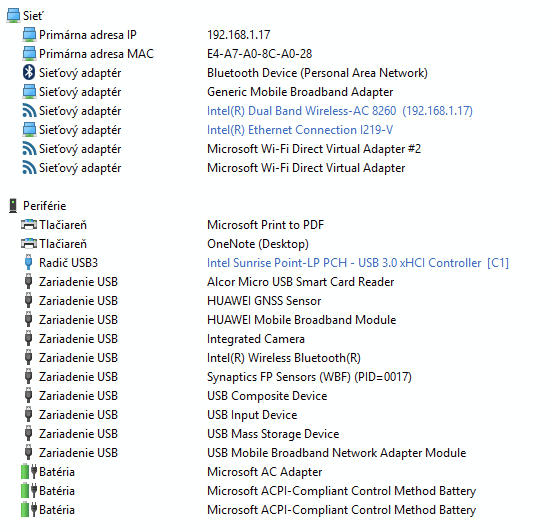Viewport: 553px width, 532px height.
Task: Click the icon of the Generic Mobile Broadband row
Action: 29,92
